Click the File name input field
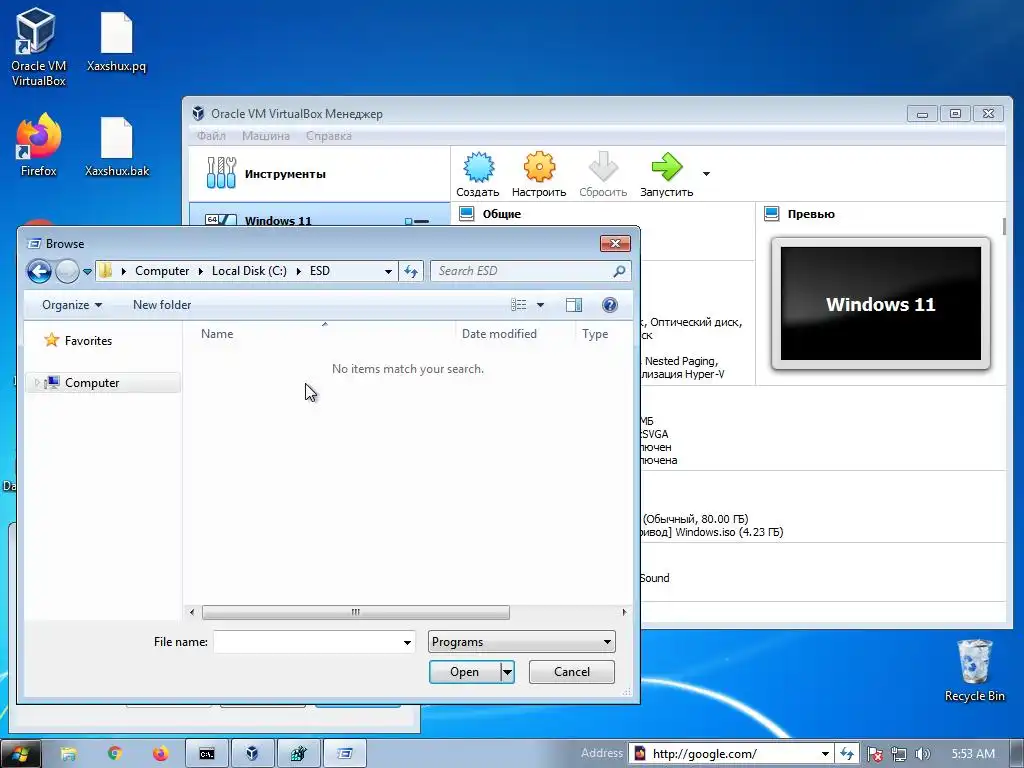1024x768 pixels. 307,642
